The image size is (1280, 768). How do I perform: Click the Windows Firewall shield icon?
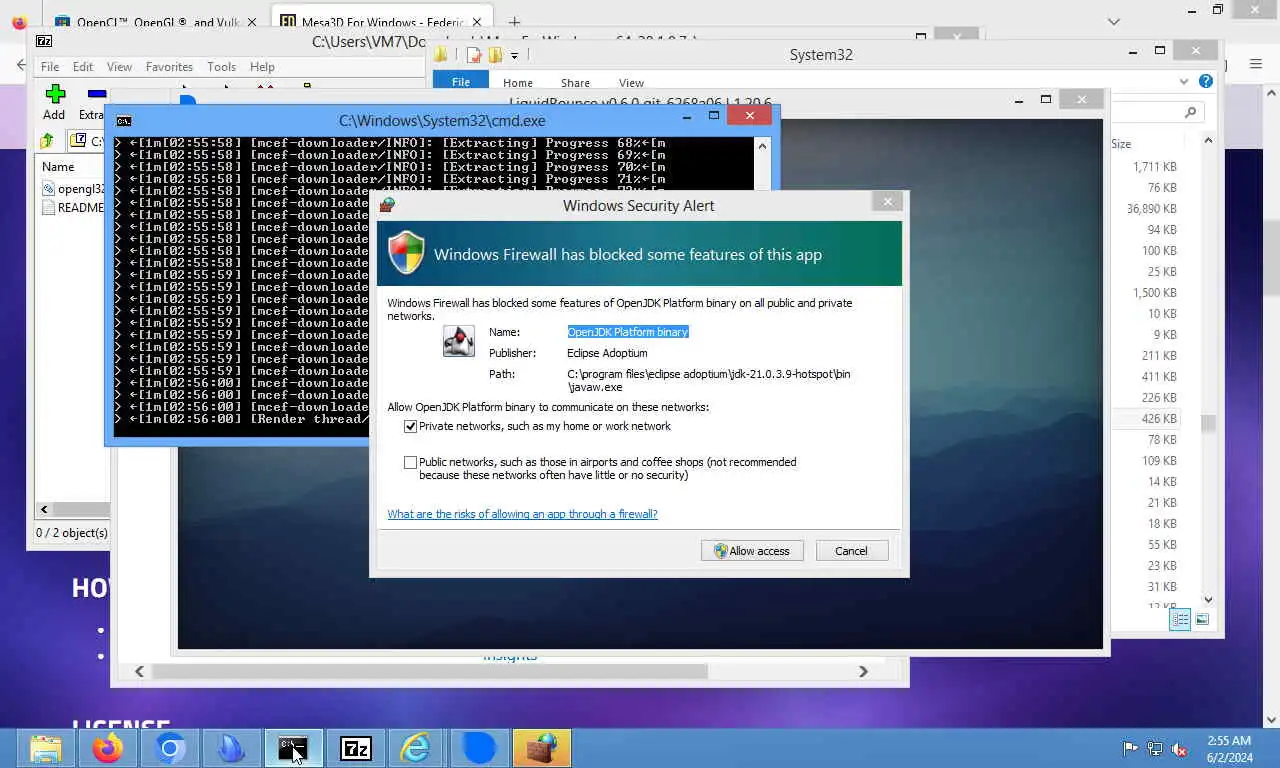[406, 253]
